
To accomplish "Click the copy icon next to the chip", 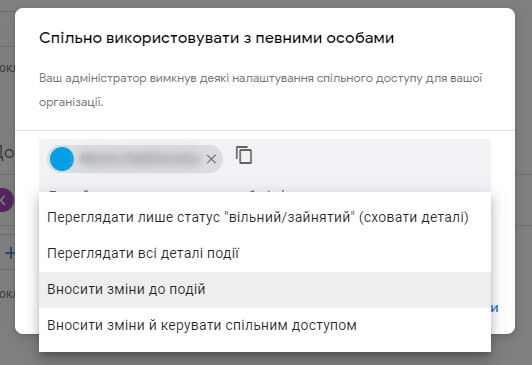I will [x=244, y=155].
